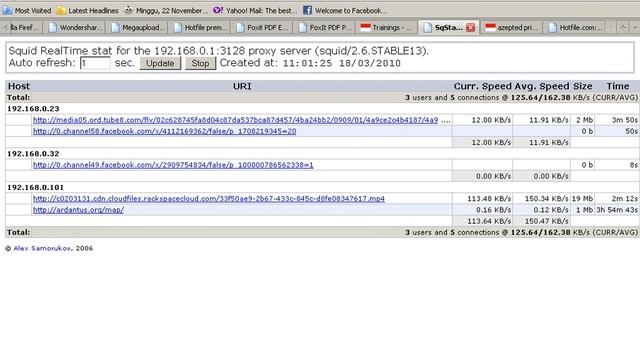Switch to the Wondershare tab
The height and width of the screenshot is (360, 640).
point(75,28)
